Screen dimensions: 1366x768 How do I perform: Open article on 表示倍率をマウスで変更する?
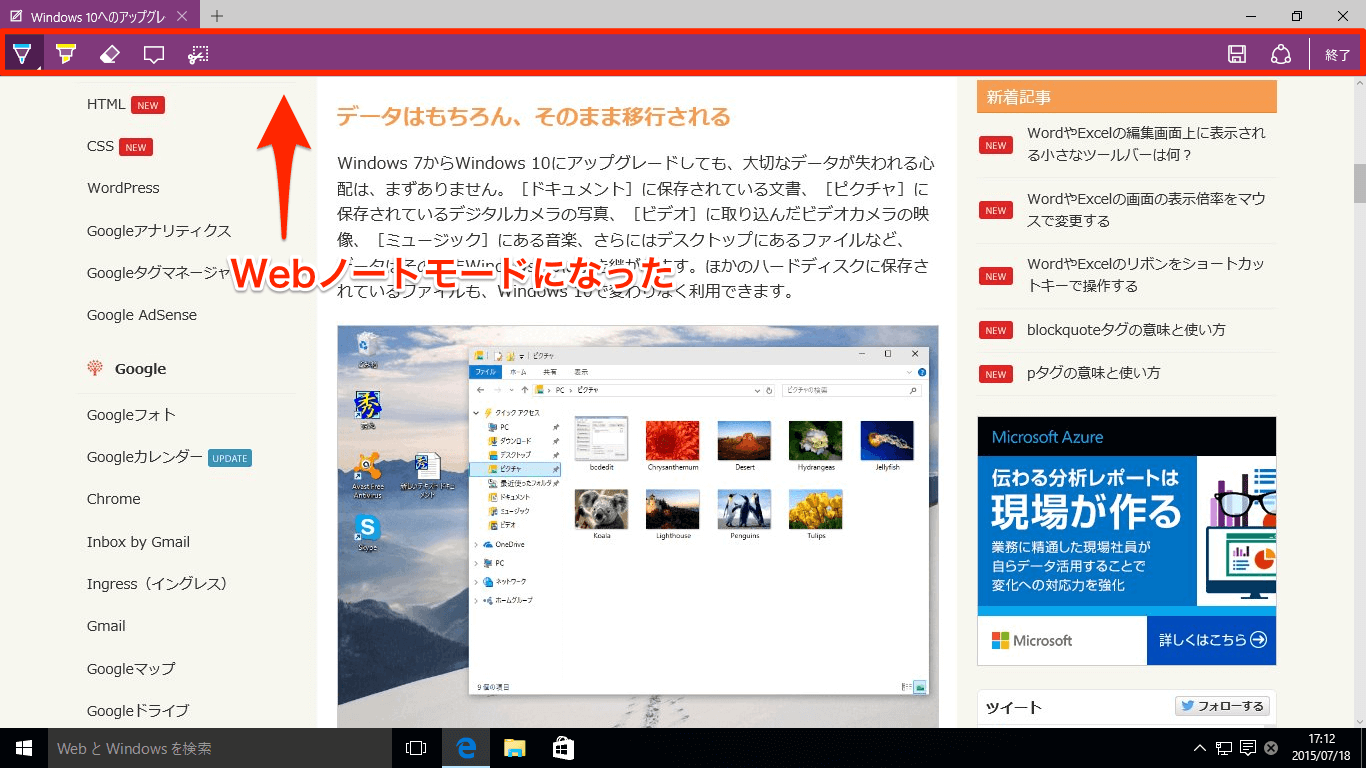tap(1146, 210)
